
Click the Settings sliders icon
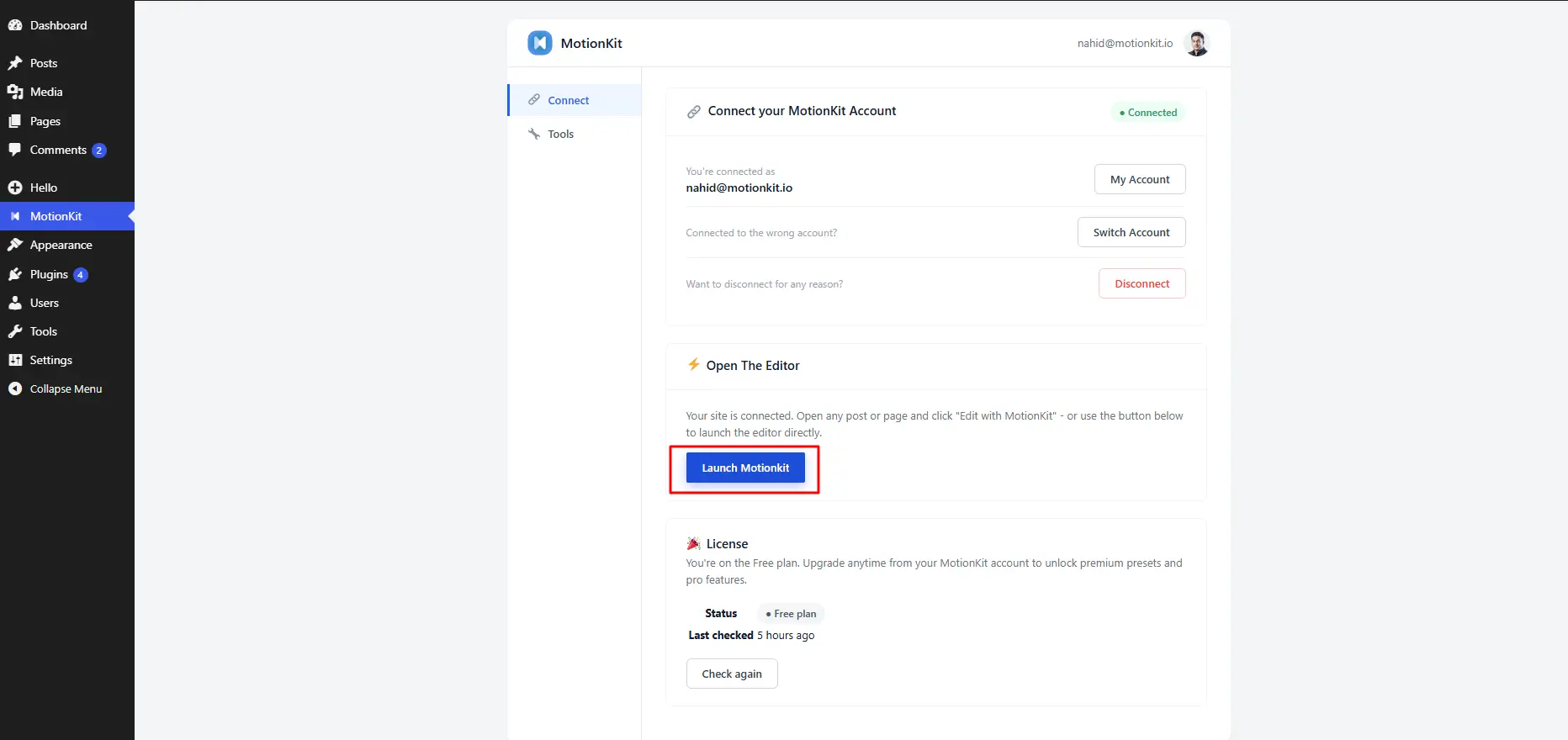pyautogui.click(x=15, y=360)
